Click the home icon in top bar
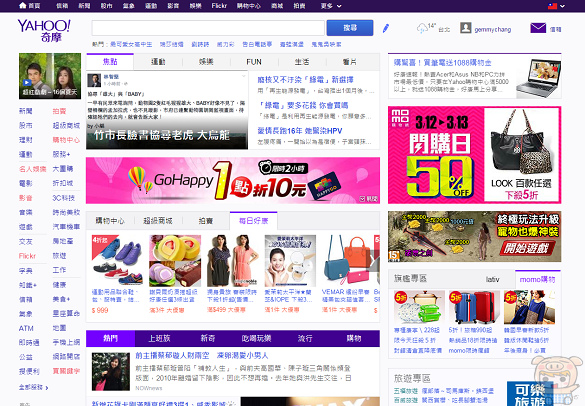 (x=23, y=6)
